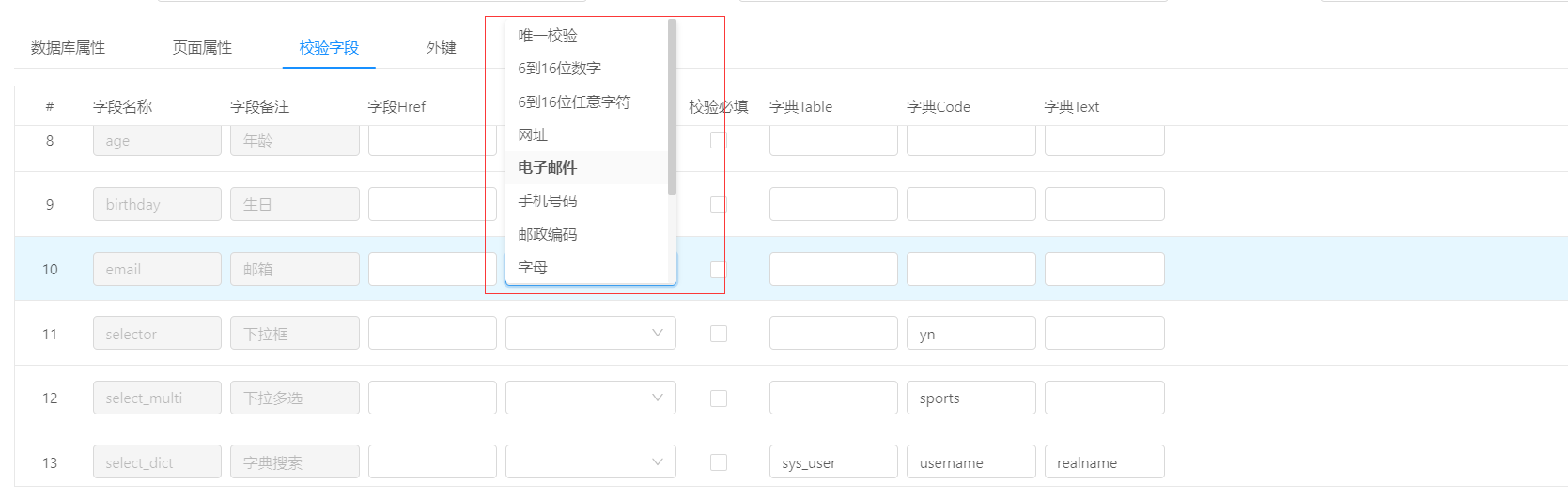Click 字段Href input in select_dict row
The width and height of the screenshot is (1568, 500).
pos(432,461)
